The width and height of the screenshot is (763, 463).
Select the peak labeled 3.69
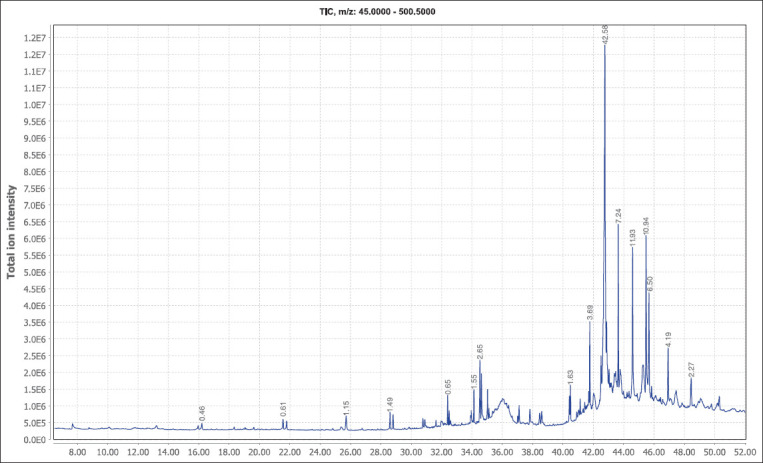point(590,313)
